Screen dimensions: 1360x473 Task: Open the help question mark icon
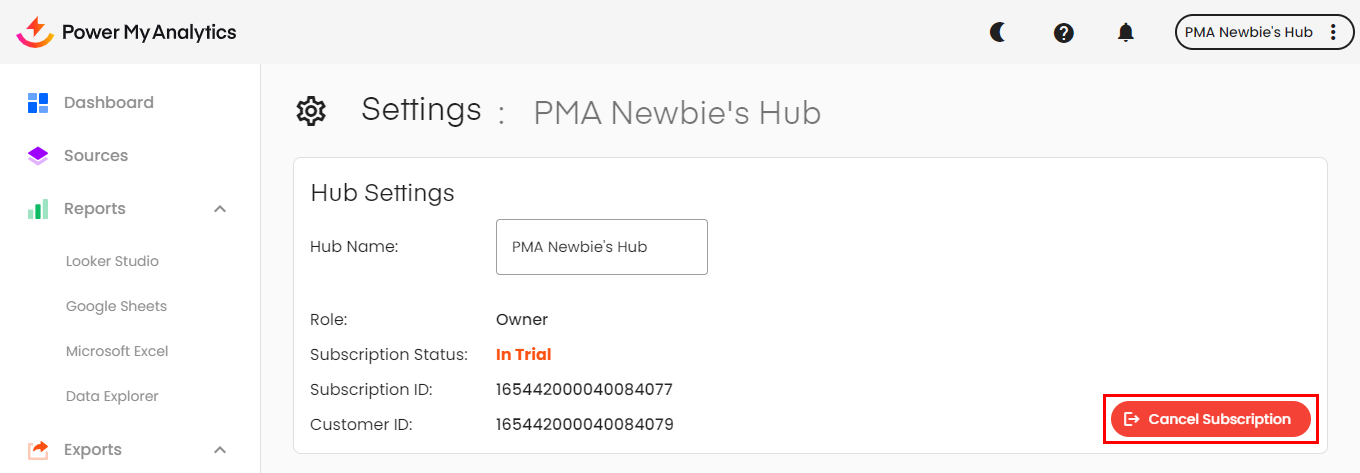point(1064,33)
